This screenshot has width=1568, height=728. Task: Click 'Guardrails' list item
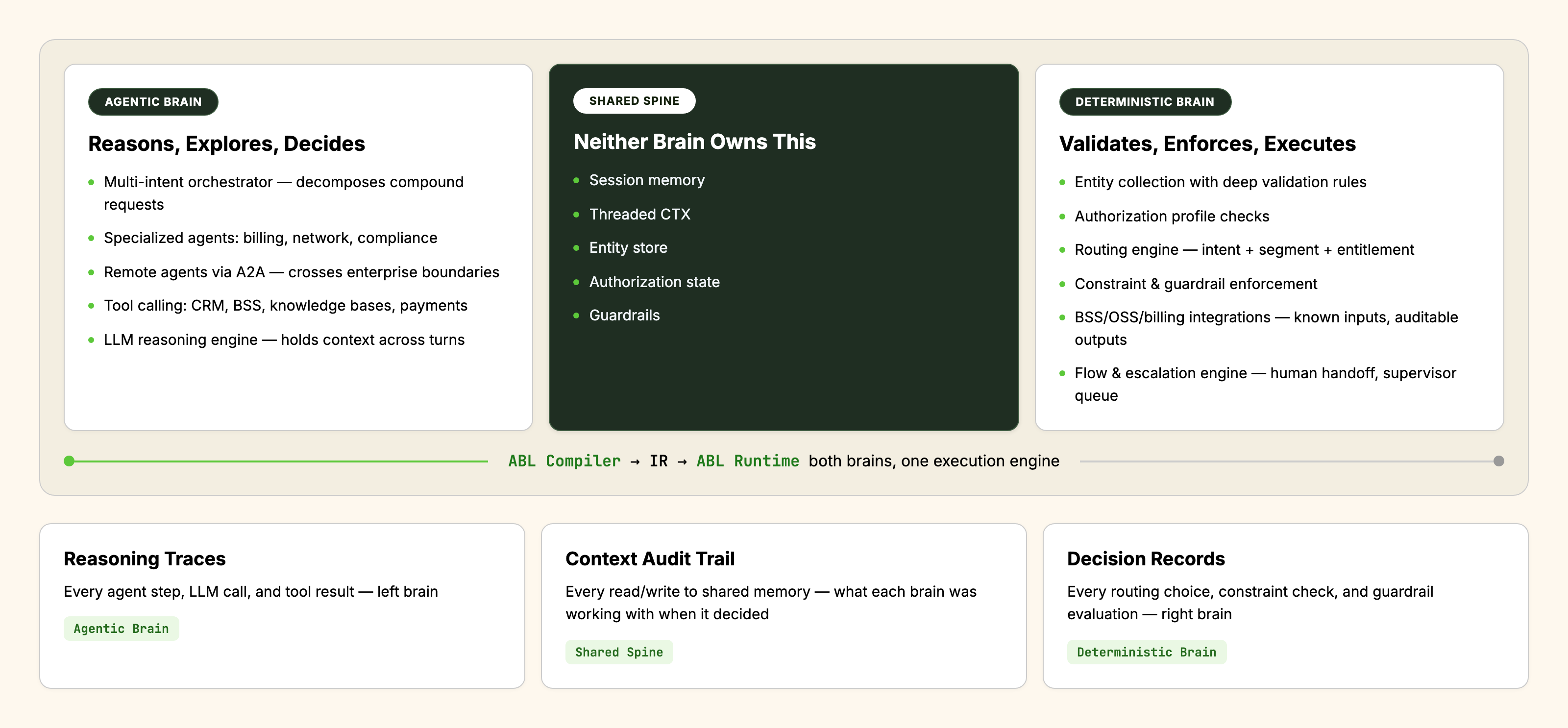tap(625, 315)
